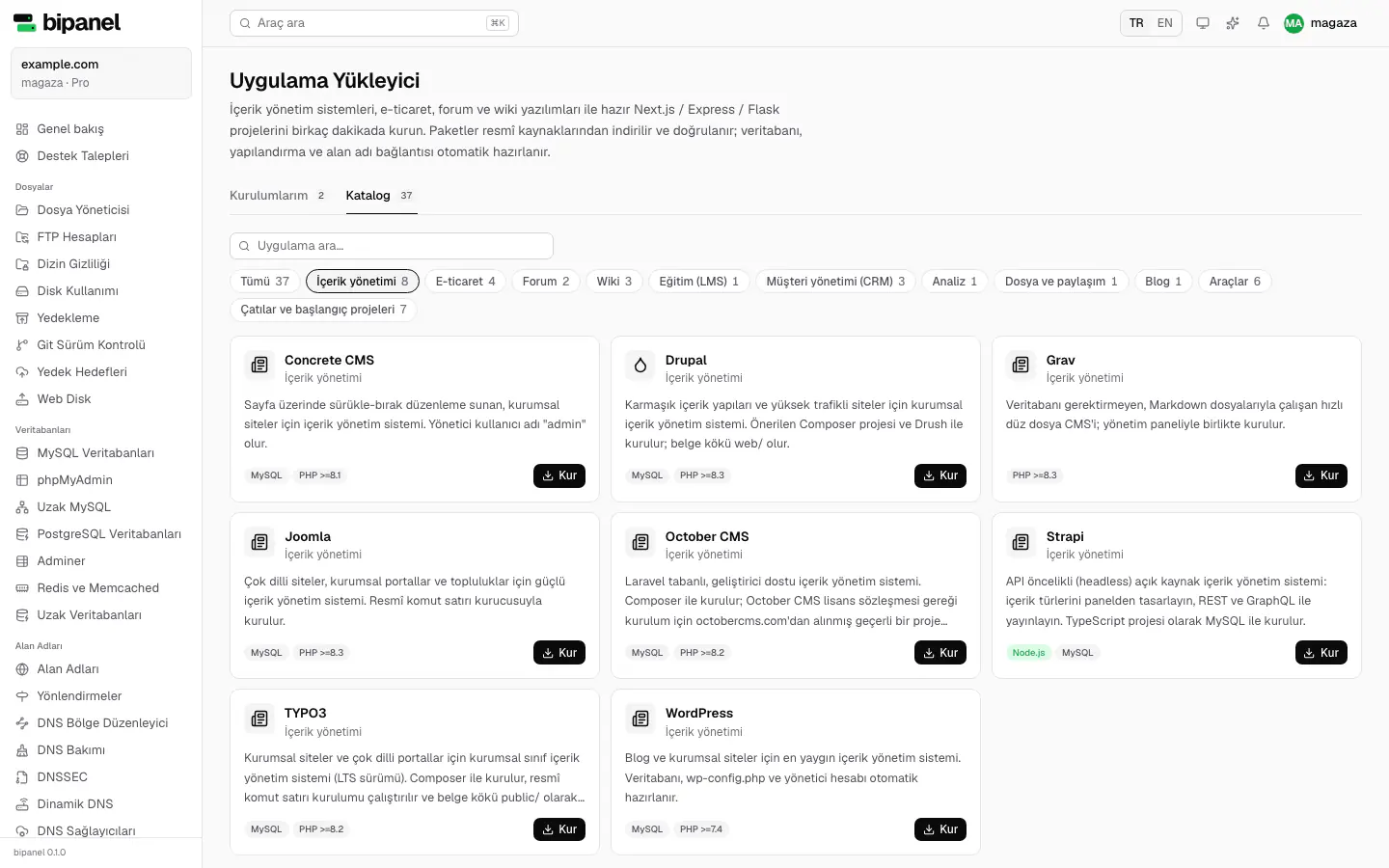Switch language to EN
Image resolution: width=1389 pixels, height=868 pixels.
tap(1165, 23)
